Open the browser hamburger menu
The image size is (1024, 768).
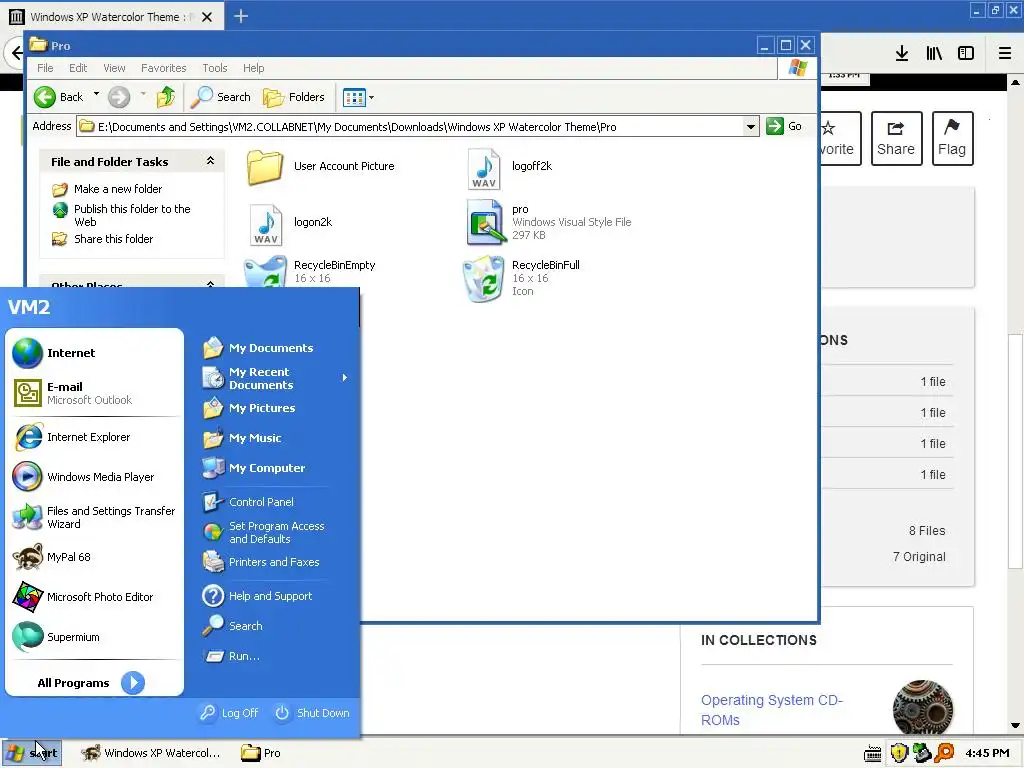[1005, 53]
